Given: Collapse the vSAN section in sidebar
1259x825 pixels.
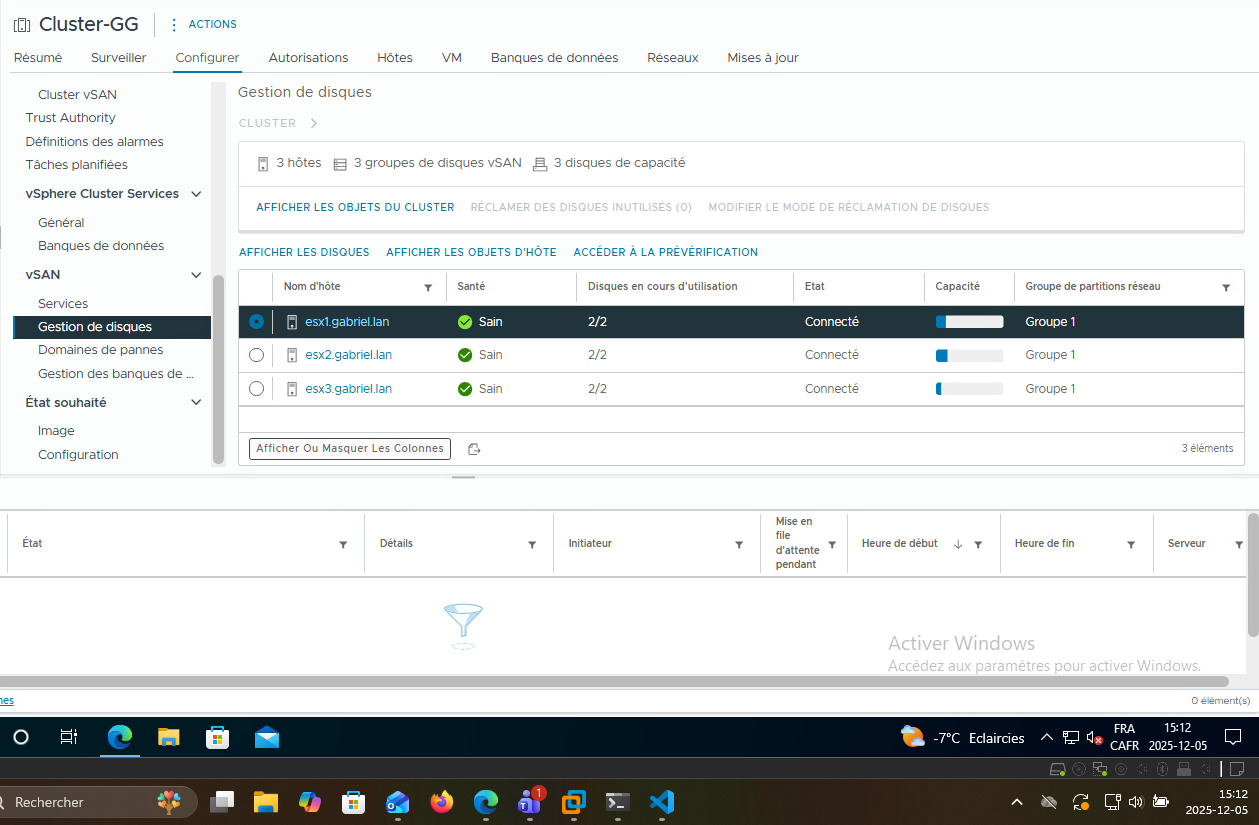Looking at the screenshot, I should [196, 274].
